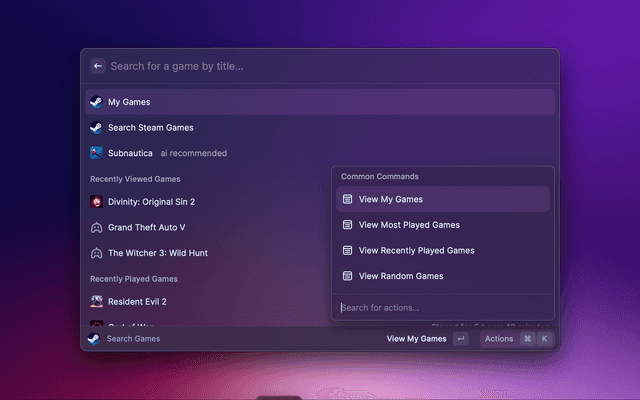Click the Steam icon next to Search Steam Games

pyautogui.click(x=96, y=128)
